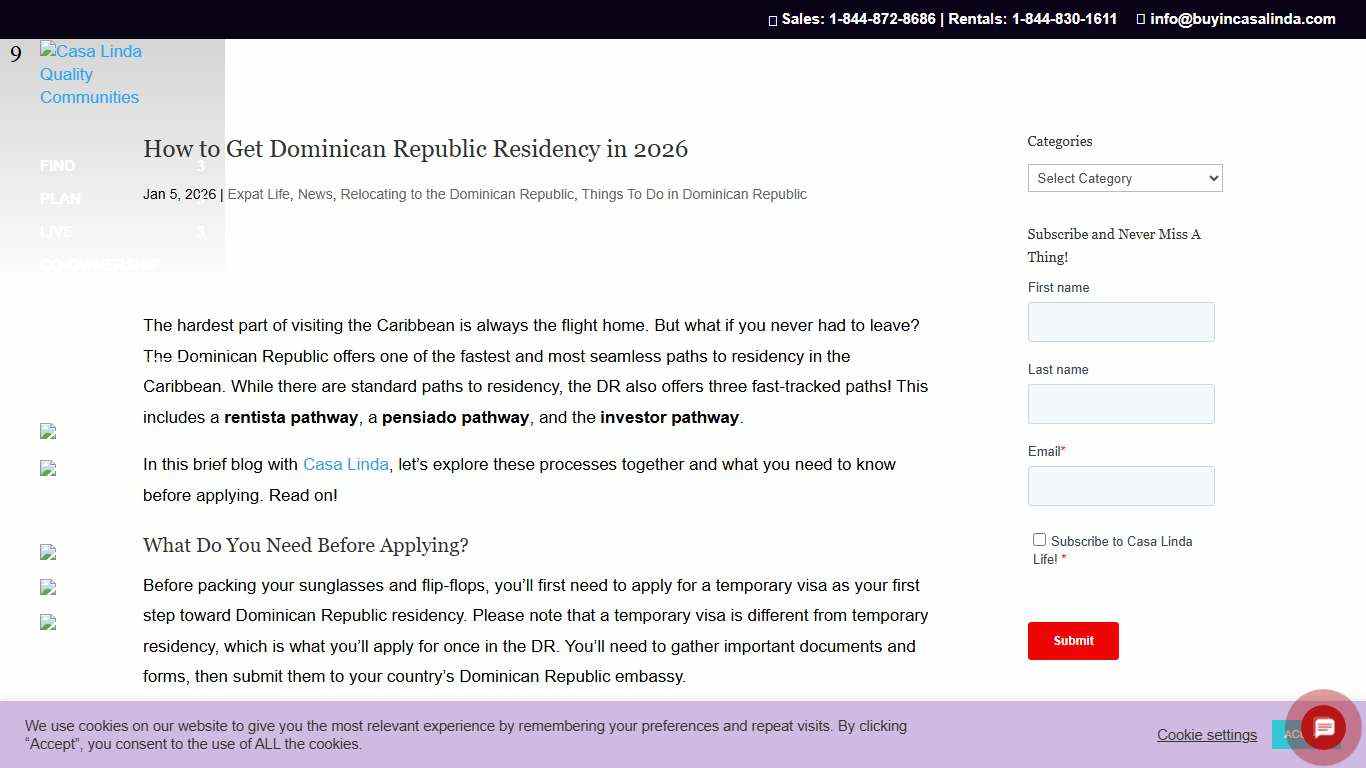This screenshot has height=768, width=1366.
Task: Open the Relocating to the Dominican Republic link
Action: [x=457, y=194]
